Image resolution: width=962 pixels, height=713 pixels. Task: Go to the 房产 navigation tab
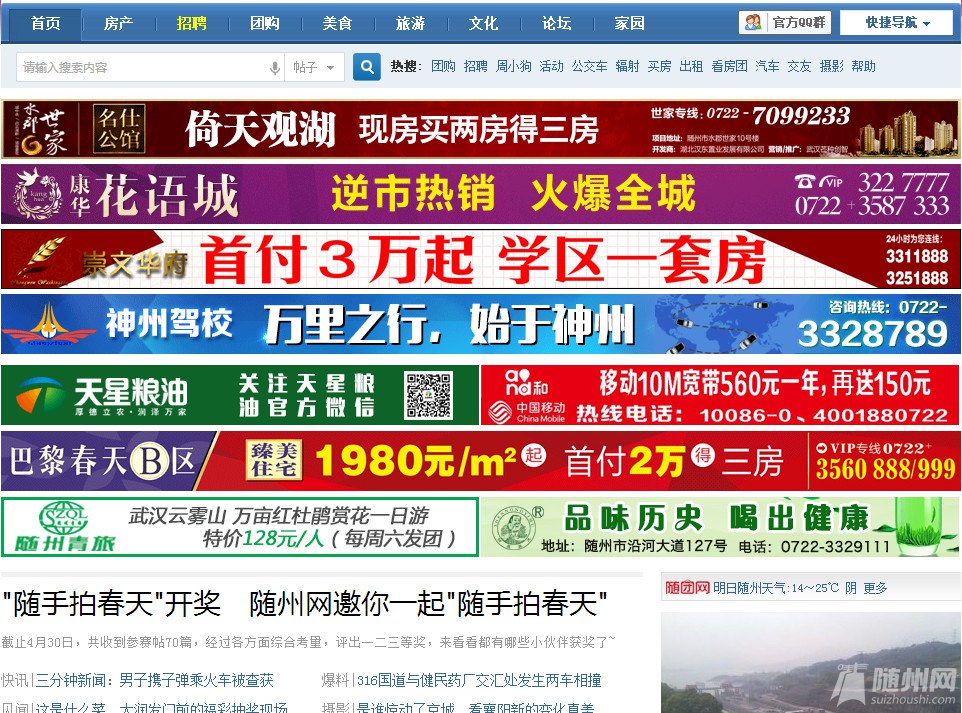tap(118, 23)
